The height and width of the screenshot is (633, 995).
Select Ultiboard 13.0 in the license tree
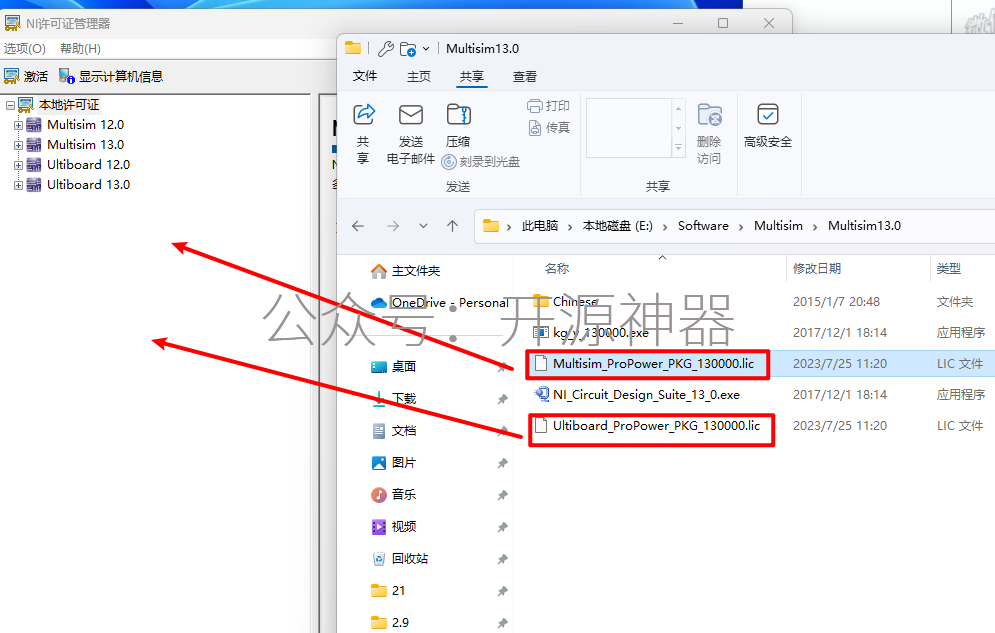click(88, 185)
